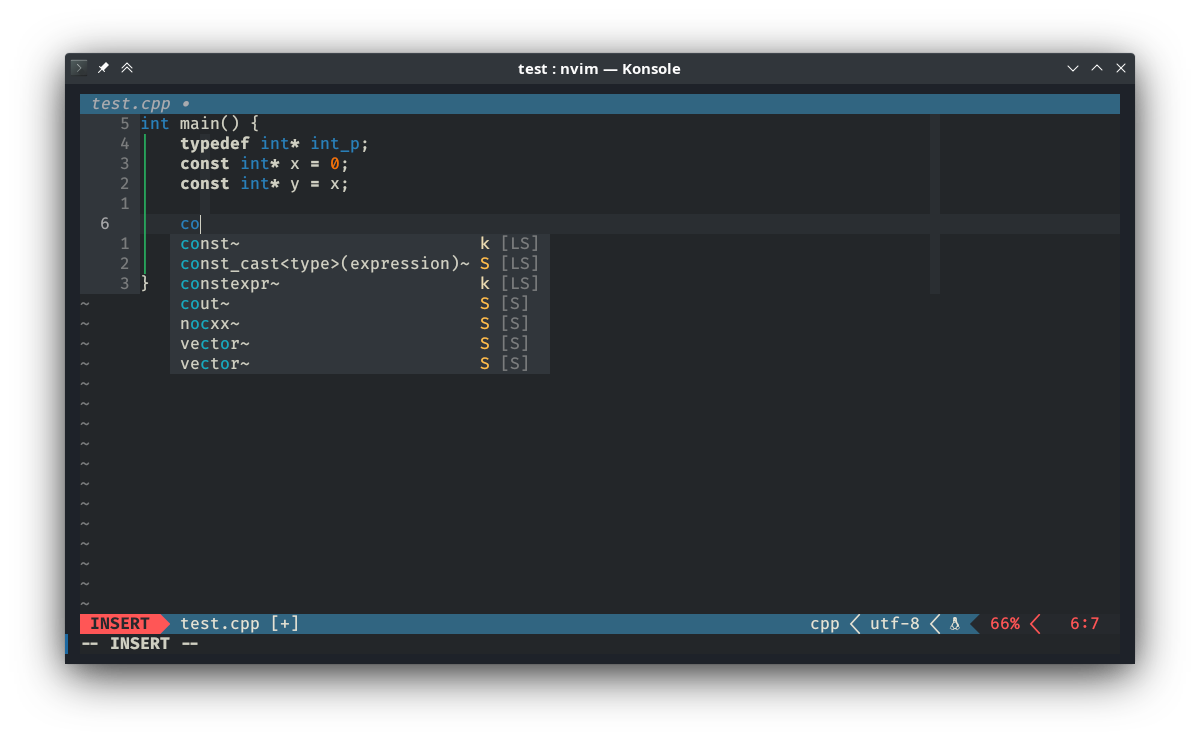Choose nocxx~ completion entry
The image size is (1200, 741).
[x=360, y=324]
